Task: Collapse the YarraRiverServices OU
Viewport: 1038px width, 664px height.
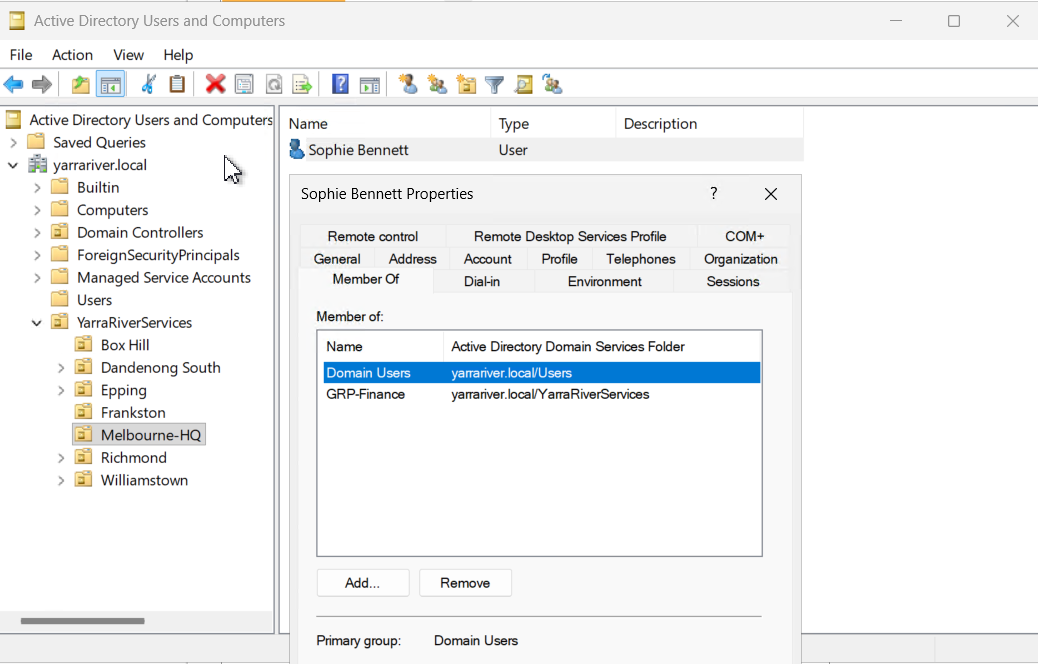Action: [37, 322]
